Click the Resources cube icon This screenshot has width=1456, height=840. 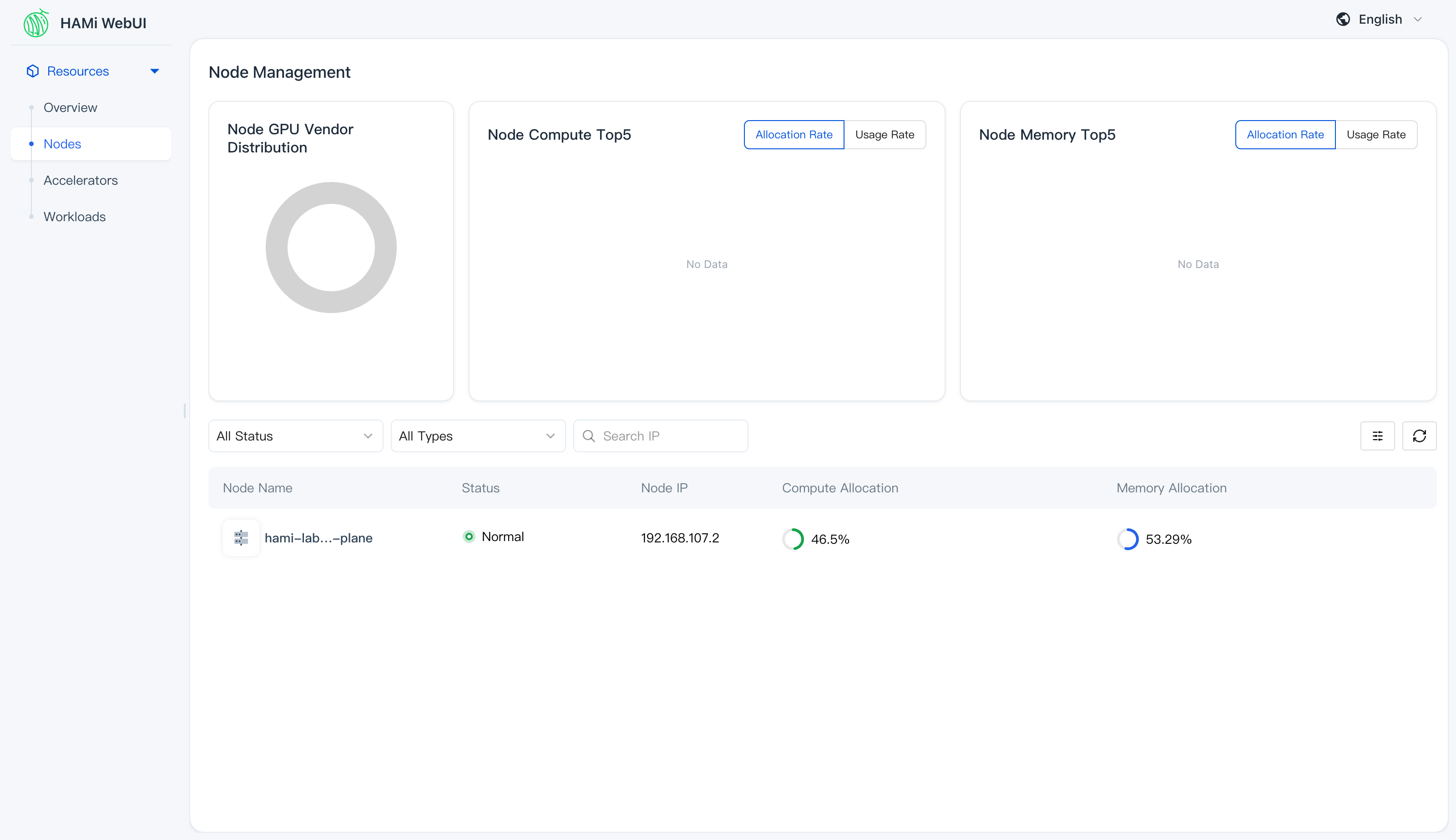[x=33, y=71]
